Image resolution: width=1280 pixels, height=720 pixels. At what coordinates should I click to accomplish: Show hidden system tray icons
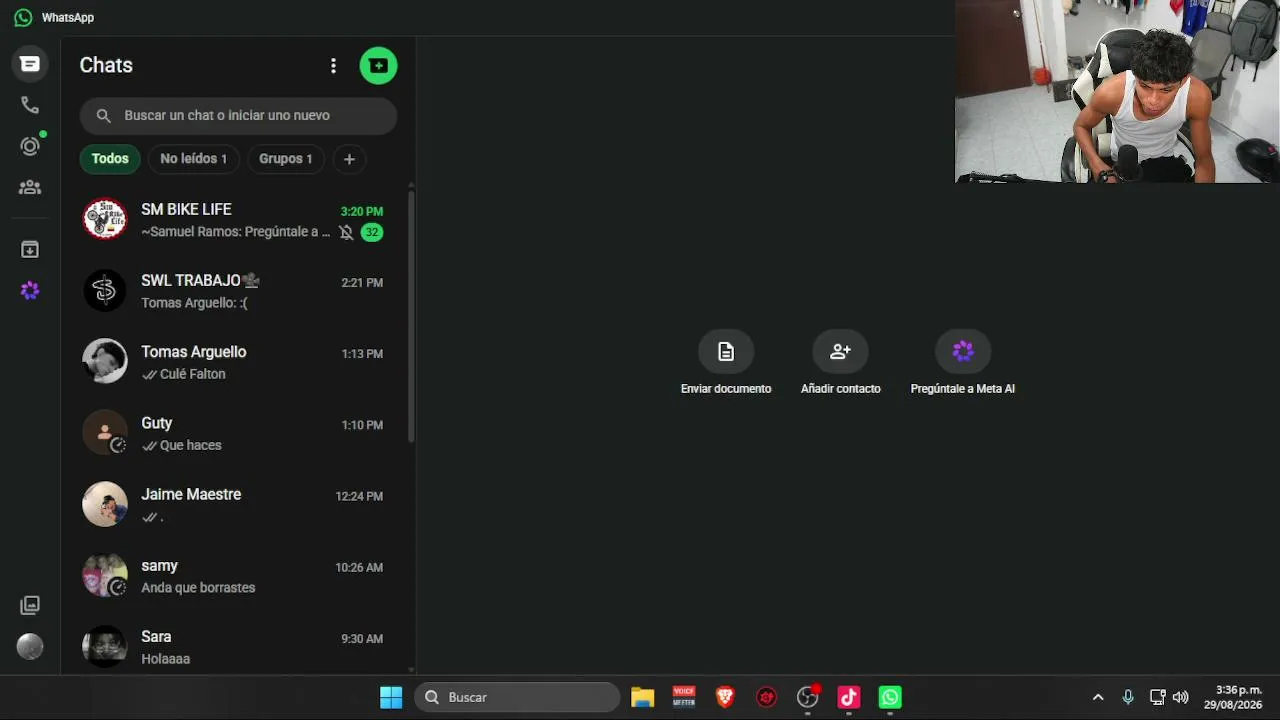click(1098, 697)
